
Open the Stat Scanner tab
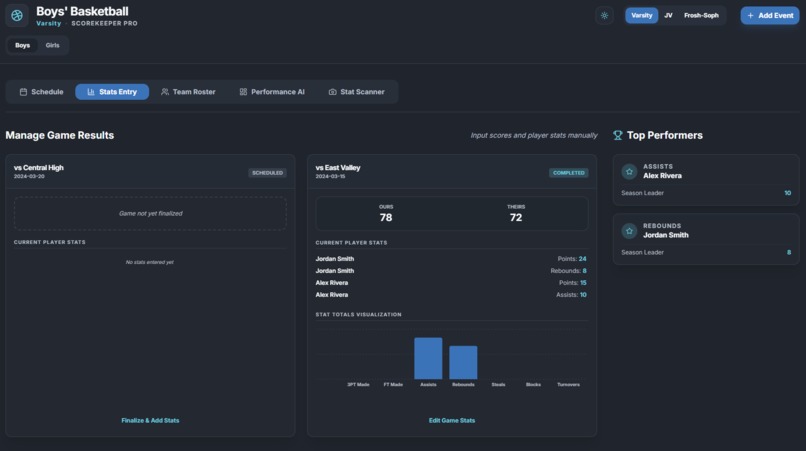coord(356,92)
